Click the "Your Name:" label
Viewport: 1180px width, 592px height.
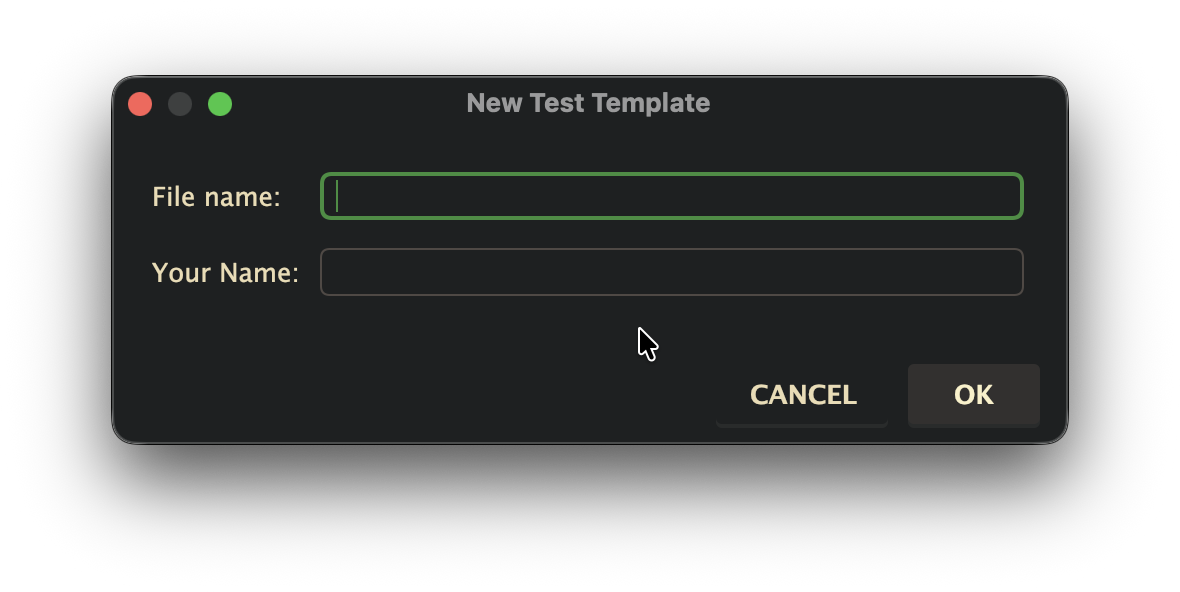225,273
